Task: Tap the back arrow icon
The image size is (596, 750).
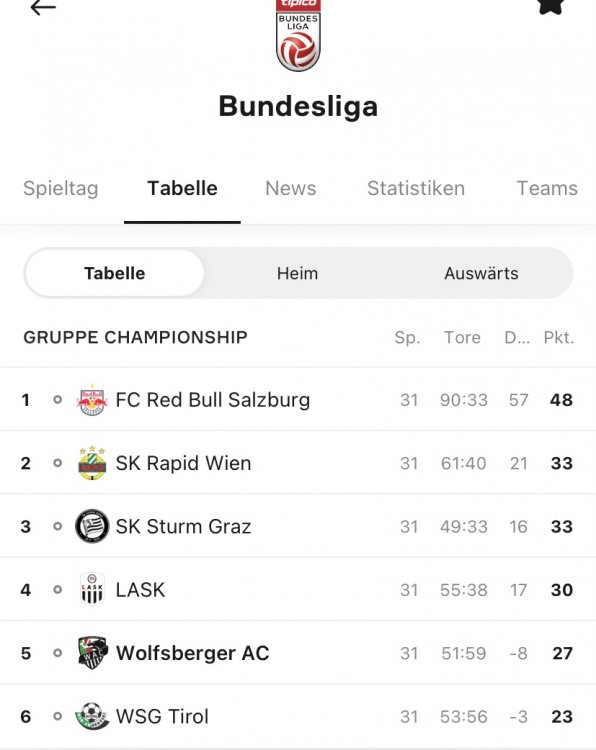Action: click(x=43, y=7)
